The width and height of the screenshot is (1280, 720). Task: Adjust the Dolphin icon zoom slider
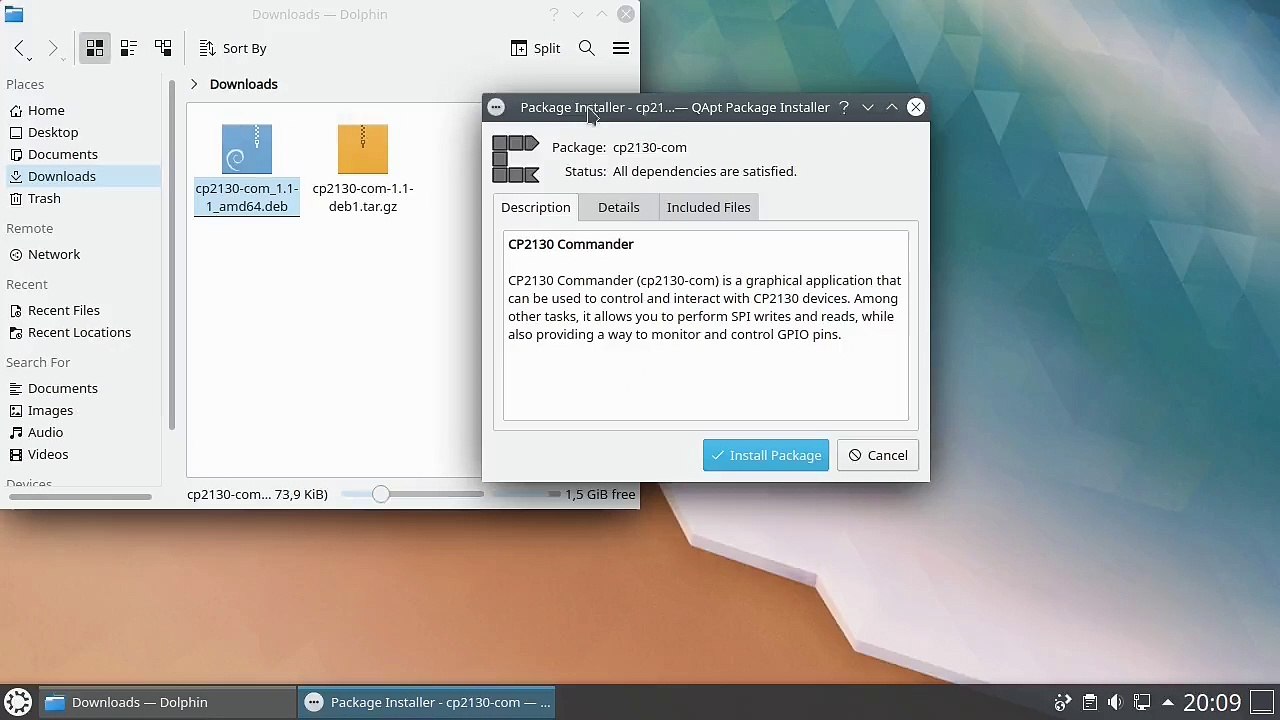click(380, 494)
